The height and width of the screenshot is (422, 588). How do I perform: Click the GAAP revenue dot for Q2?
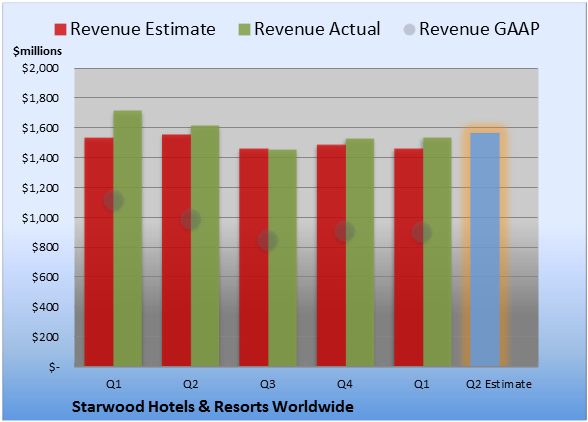click(191, 219)
